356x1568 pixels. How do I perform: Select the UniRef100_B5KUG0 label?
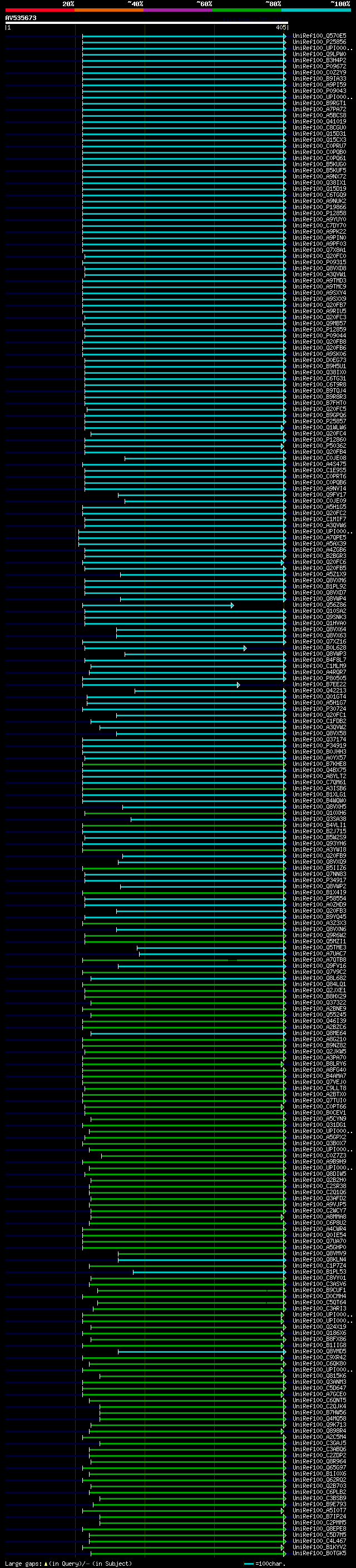pyautogui.click(x=319, y=164)
